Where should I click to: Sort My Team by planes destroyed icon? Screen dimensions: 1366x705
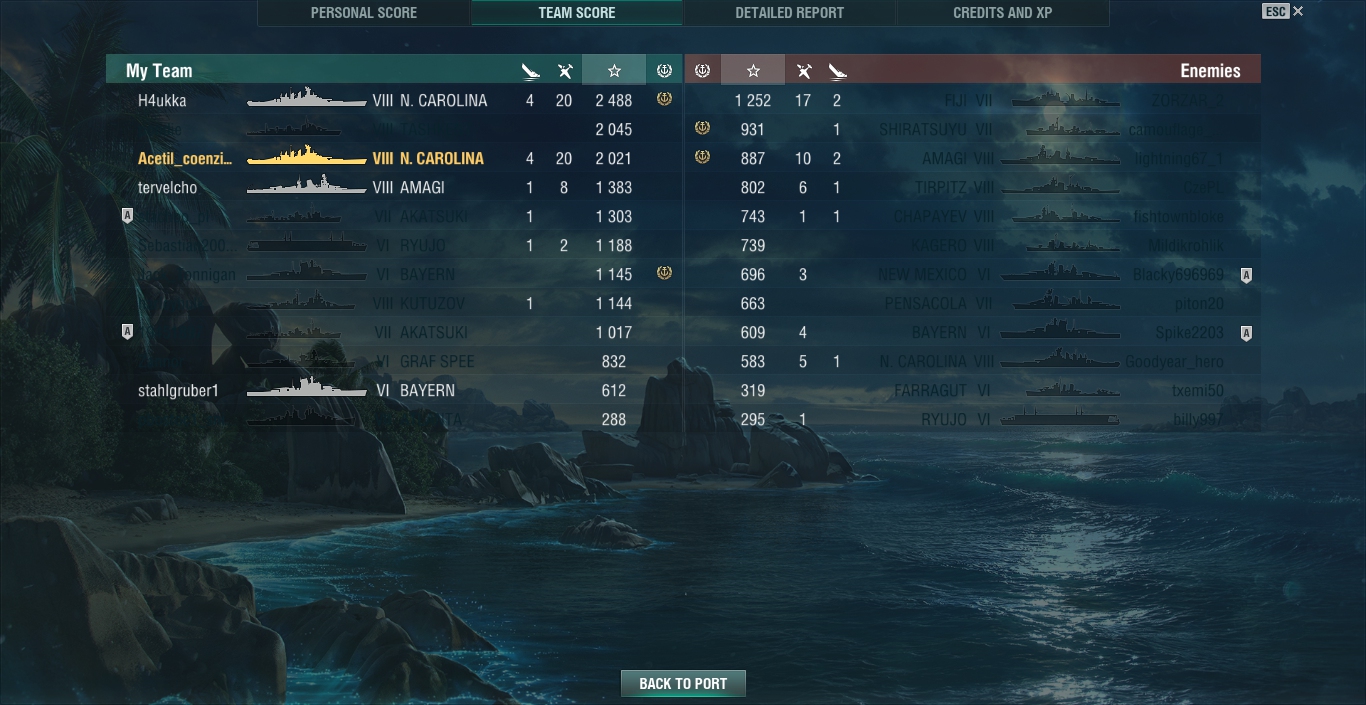[x=564, y=71]
